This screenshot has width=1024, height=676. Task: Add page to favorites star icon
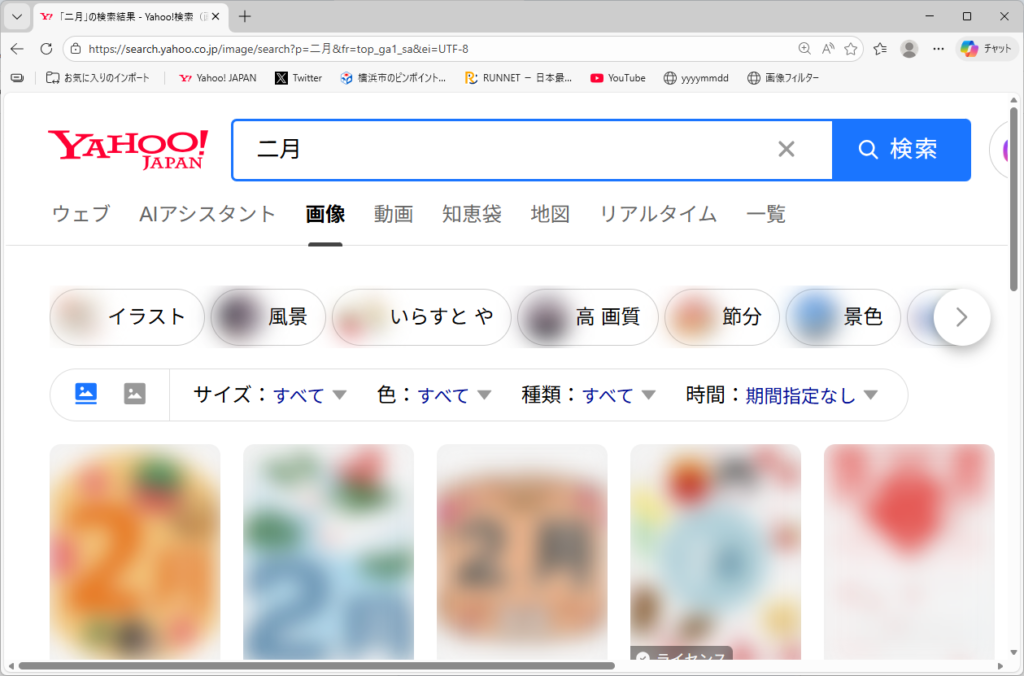click(851, 49)
